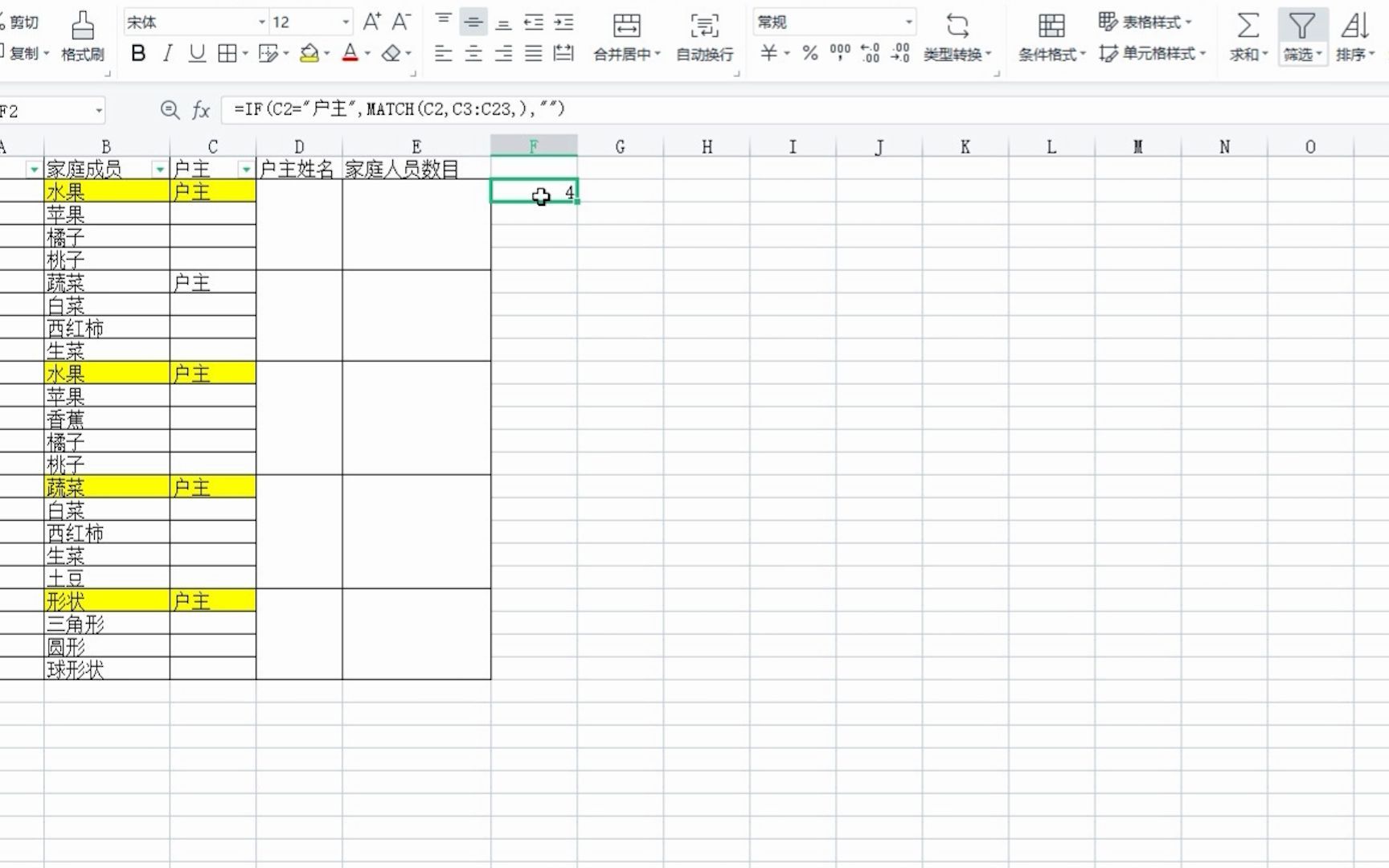
Task: Click the distributed alignment icon
Action: (564, 54)
